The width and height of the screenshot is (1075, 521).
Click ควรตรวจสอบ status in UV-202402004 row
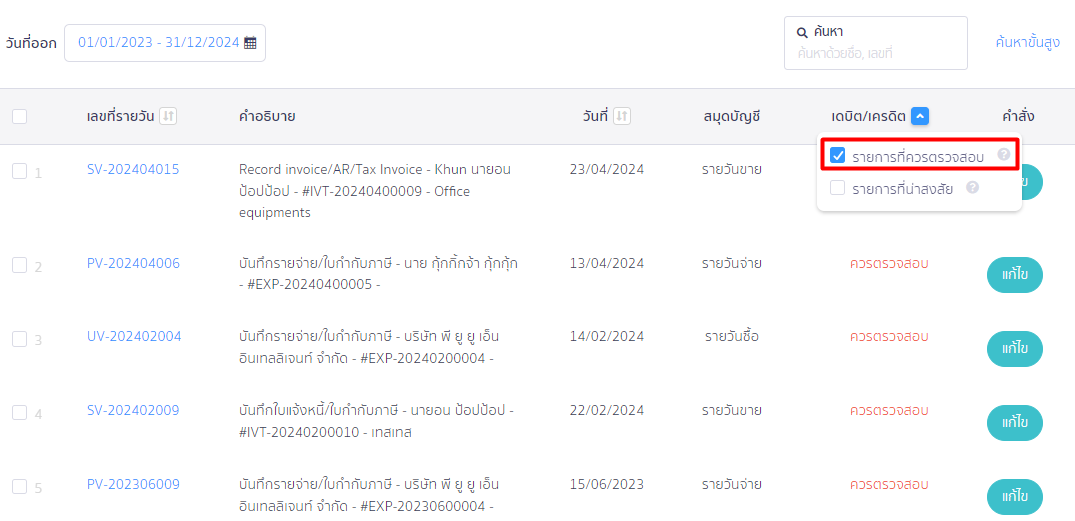pyautogui.click(x=889, y=337)
